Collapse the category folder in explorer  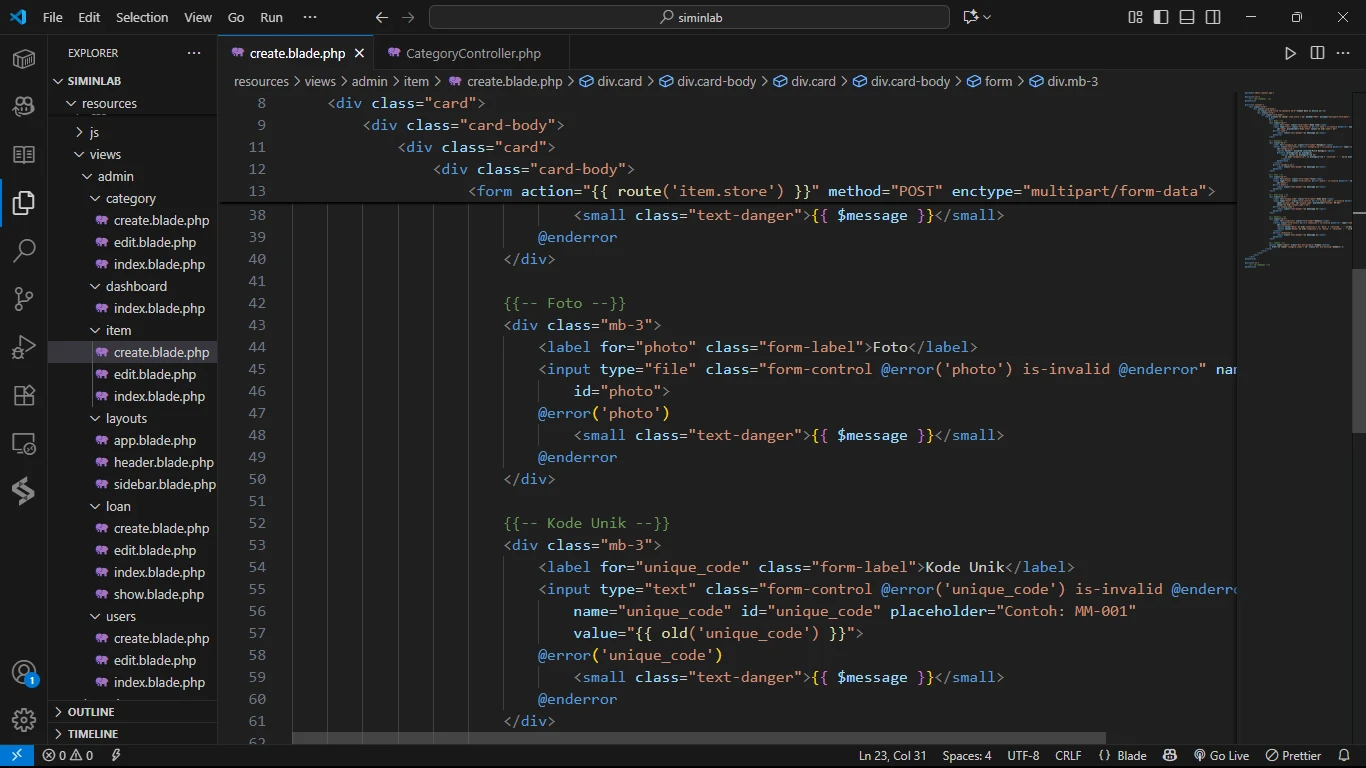pyautogui.click(x=130, y=198)
